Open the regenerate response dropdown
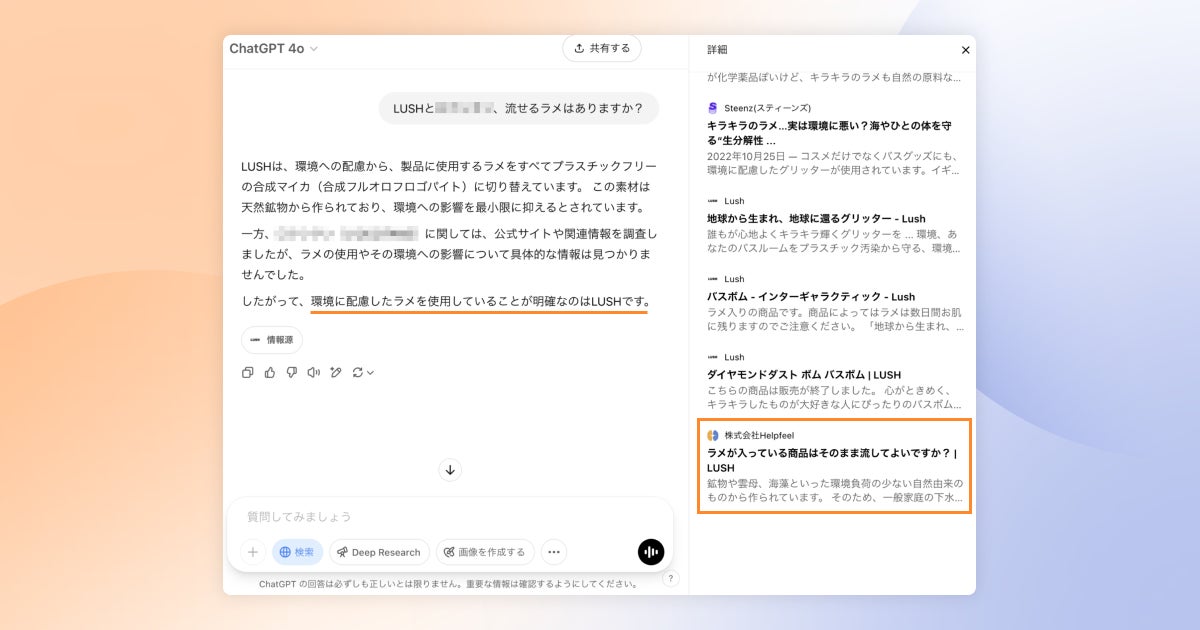This screenshot has height=630, width=1200. (363, 373)
